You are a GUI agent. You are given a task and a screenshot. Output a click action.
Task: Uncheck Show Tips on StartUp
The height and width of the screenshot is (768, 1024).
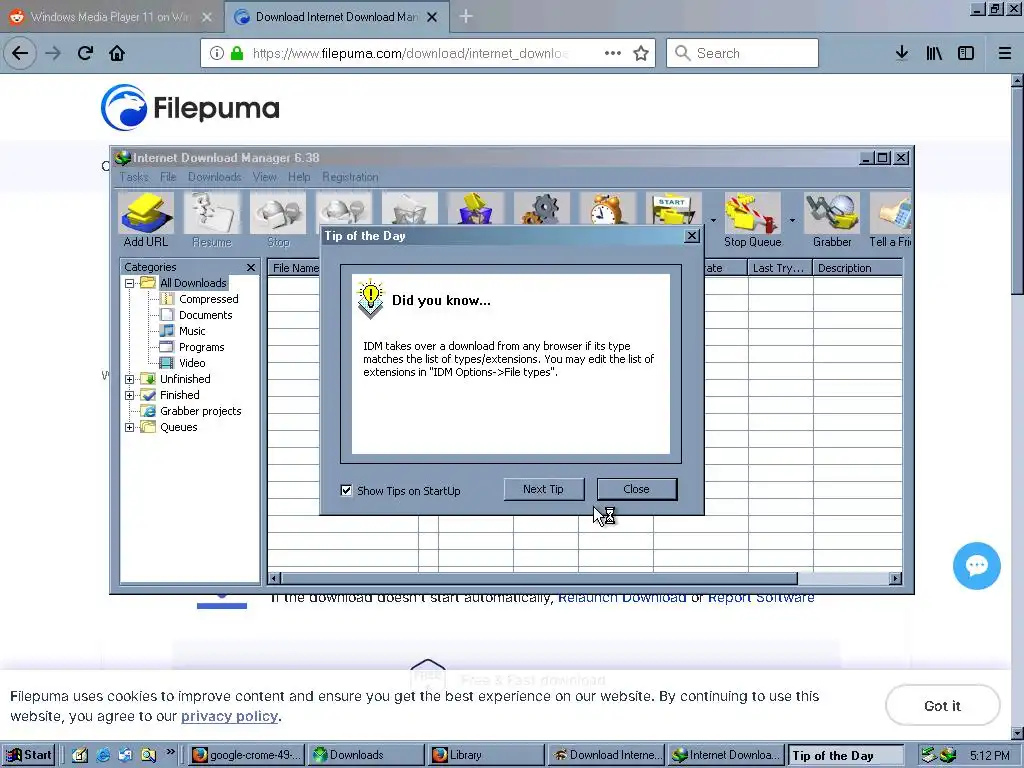[346, 490]
